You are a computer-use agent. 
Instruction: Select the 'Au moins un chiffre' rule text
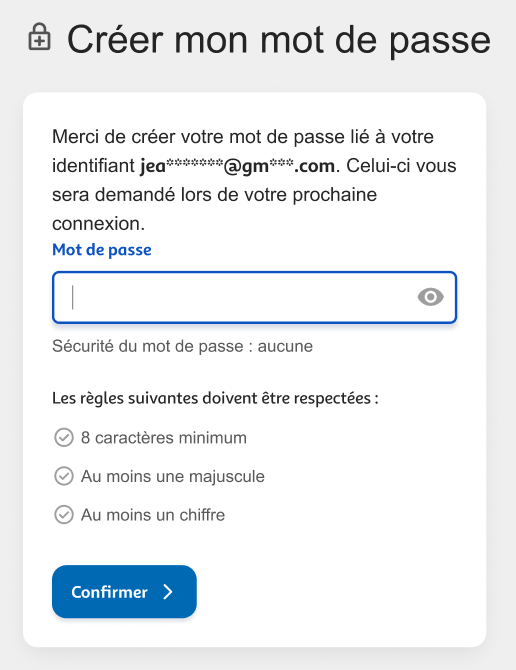[x=152, y=515]
